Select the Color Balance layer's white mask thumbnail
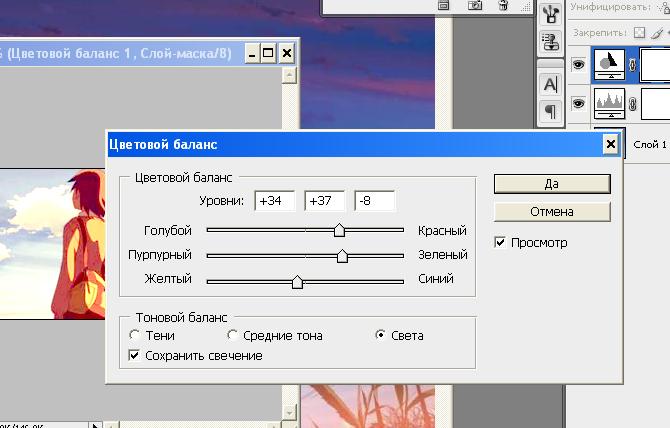Image resolution: width=670 pixels, height=428 pixels. tap(655, 64)
